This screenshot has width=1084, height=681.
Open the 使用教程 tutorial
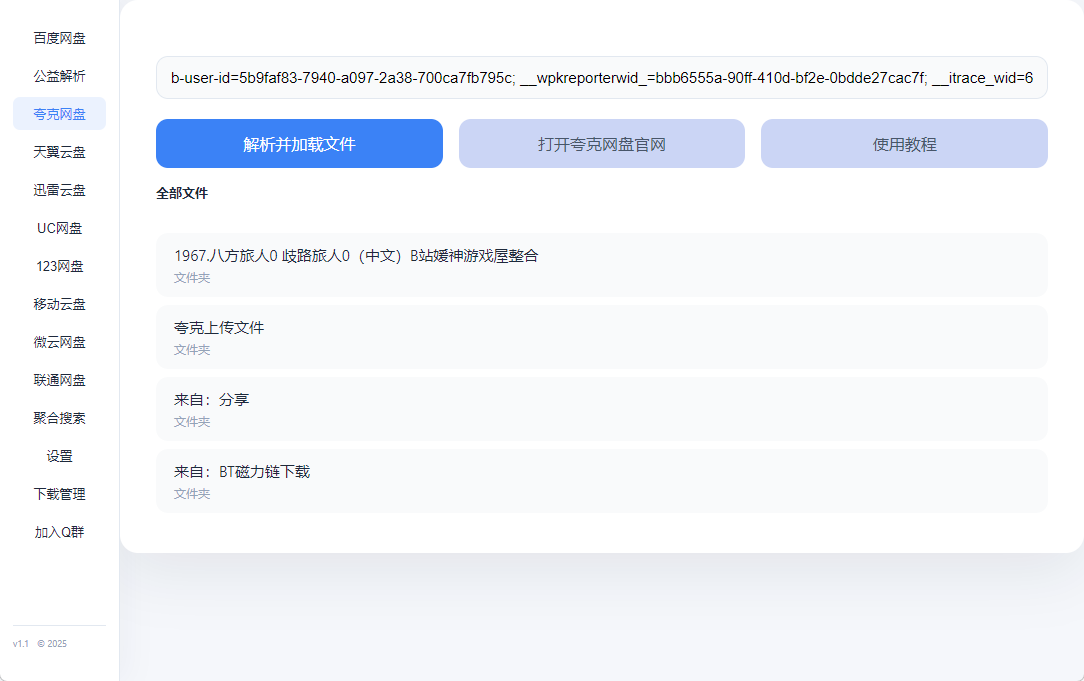tap(904, 143)
